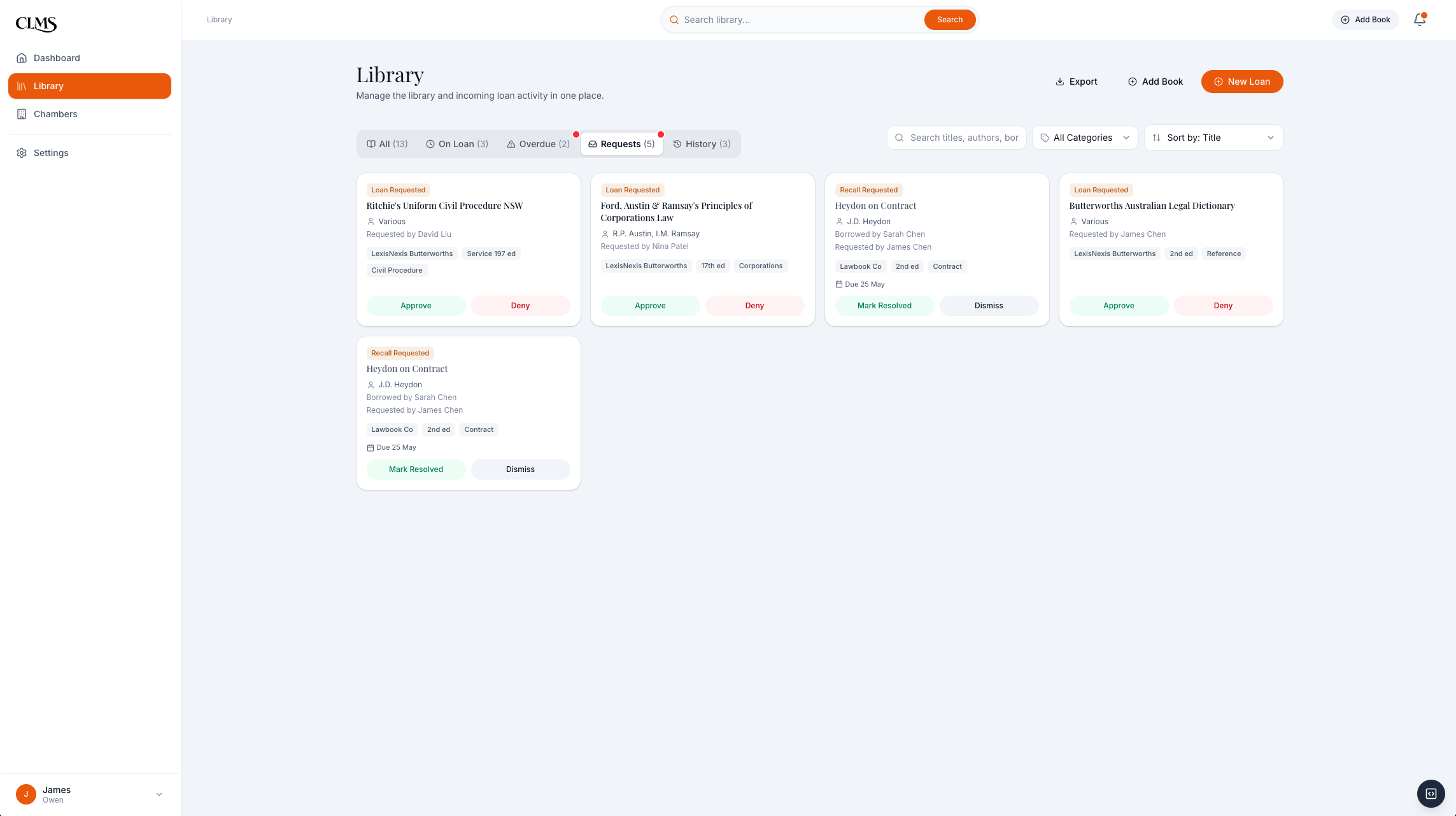Open the notifications bell

coord(1419,20)
